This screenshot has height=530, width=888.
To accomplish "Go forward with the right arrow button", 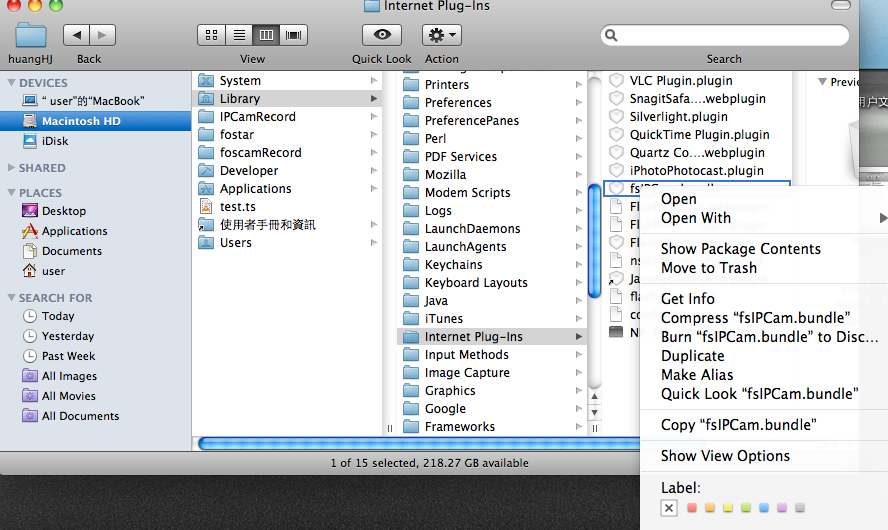I will coord(103,35).
